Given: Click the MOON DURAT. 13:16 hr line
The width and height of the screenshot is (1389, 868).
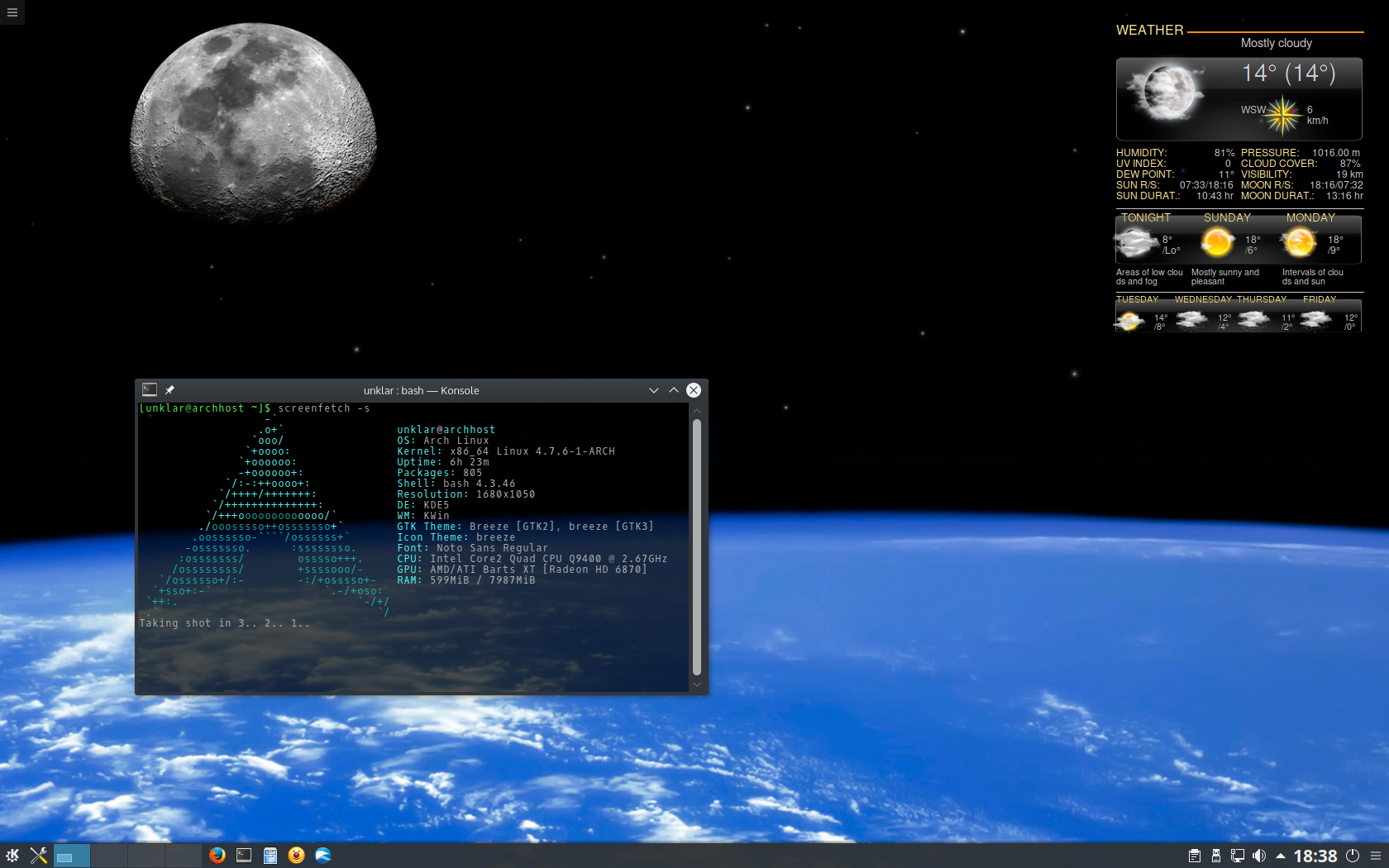Looking at the screenshot, I should pos(1301,196).
